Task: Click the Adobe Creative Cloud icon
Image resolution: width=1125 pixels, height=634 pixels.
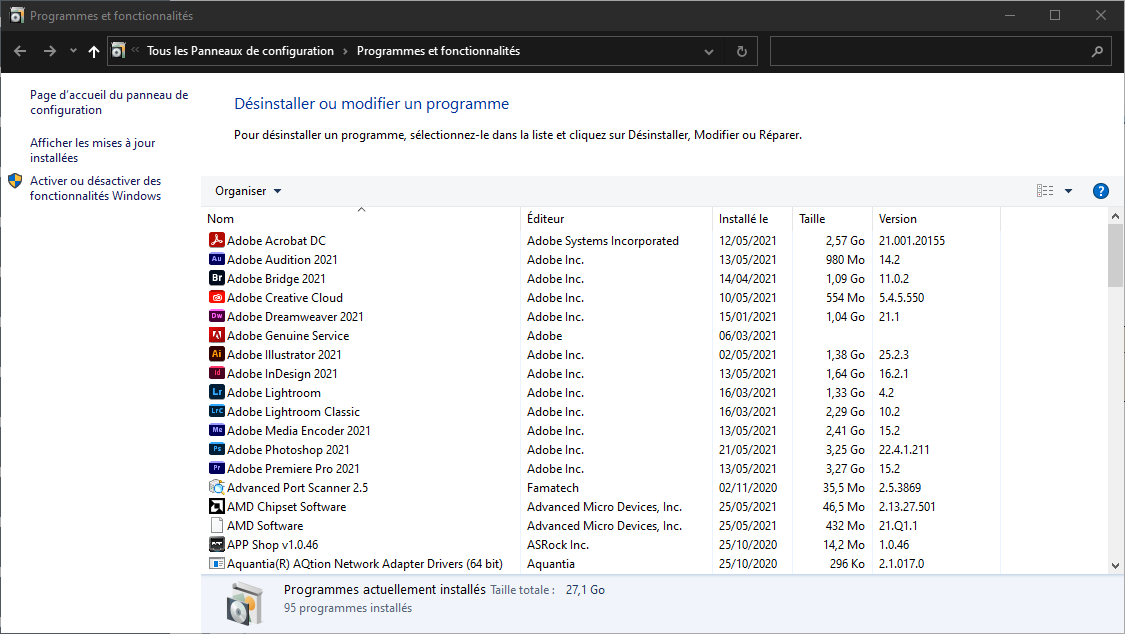Action: (x=217, y=298)
